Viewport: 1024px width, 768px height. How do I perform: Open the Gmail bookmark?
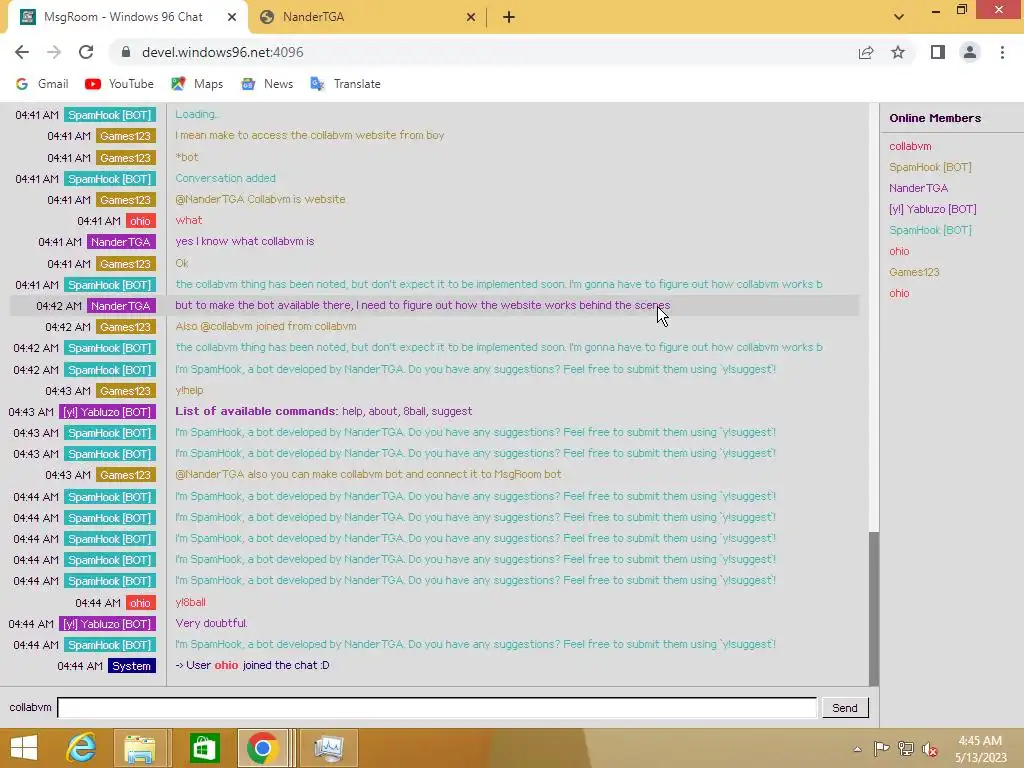(42, 84)
